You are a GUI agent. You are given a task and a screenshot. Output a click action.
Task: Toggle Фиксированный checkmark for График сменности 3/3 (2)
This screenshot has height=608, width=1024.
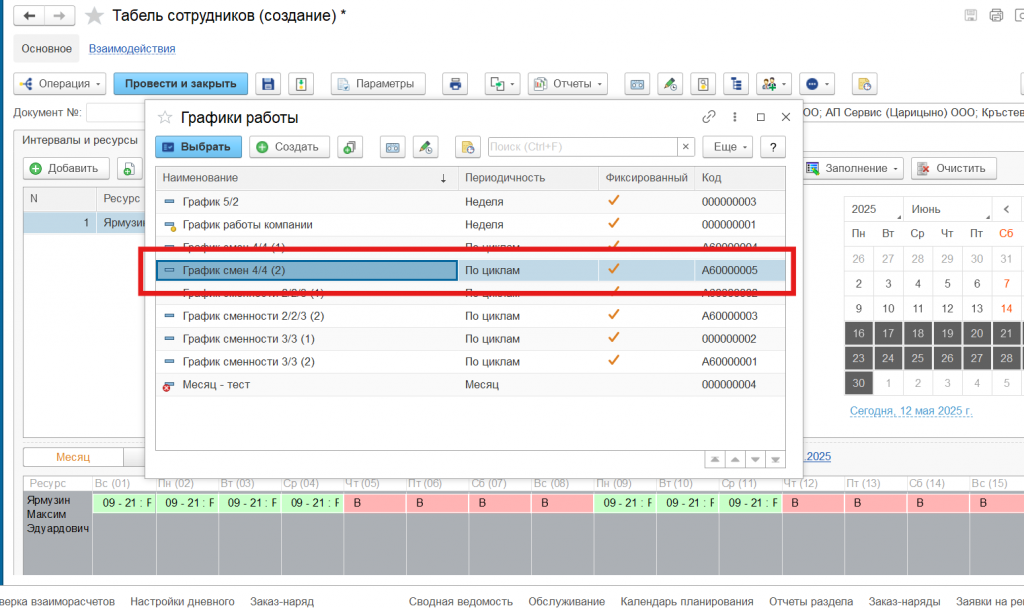coord(614,361)
